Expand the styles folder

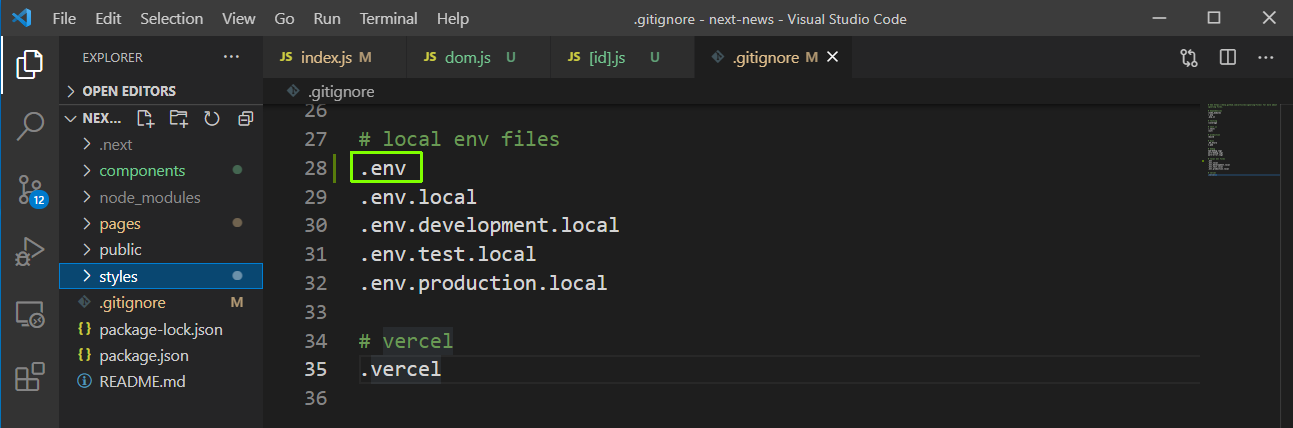coord(162,276)
